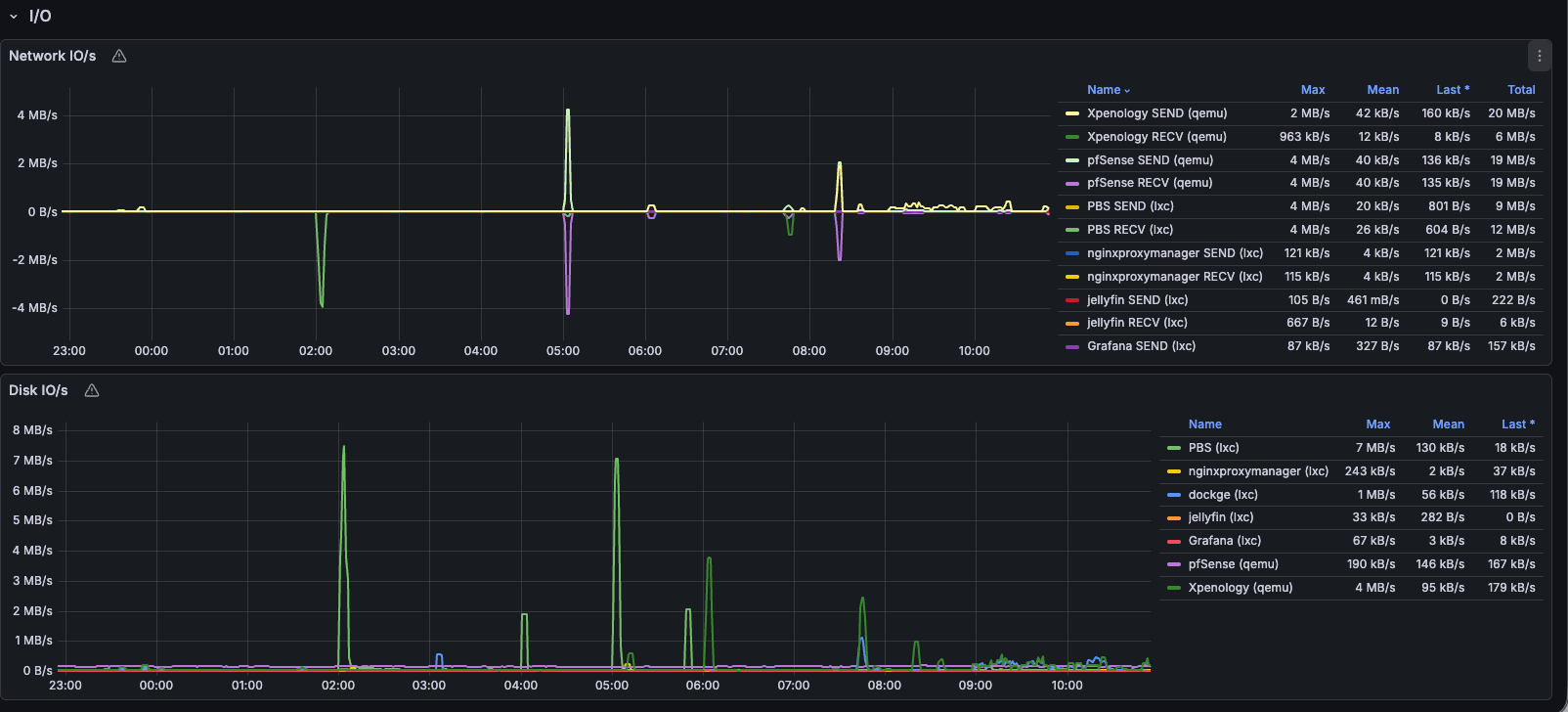Click color swatch for nginxproxymanager SEND (lxc)

pos(1072,253)
